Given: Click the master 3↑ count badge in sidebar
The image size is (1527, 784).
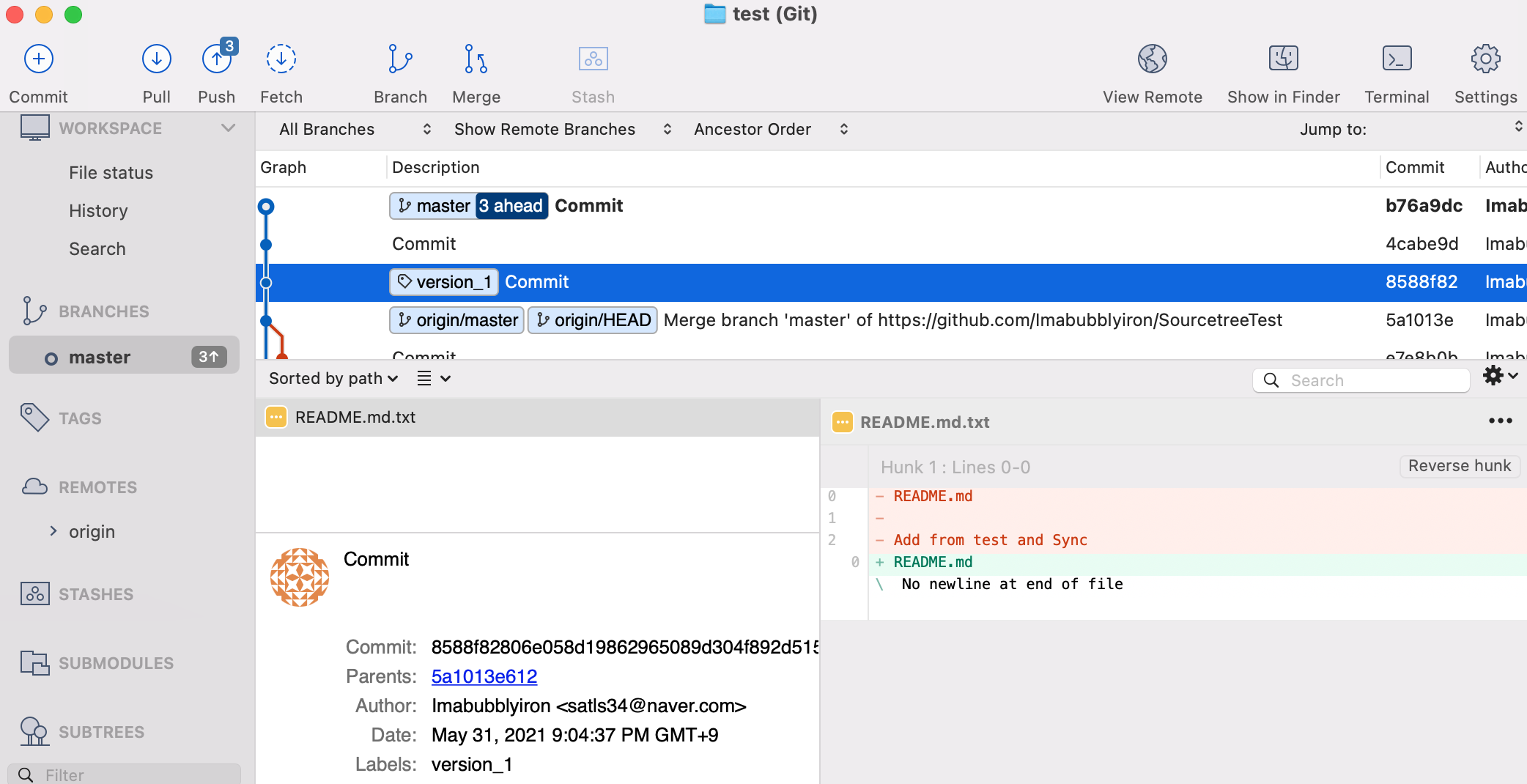Looking at the screenshot, I should (209, 357).
